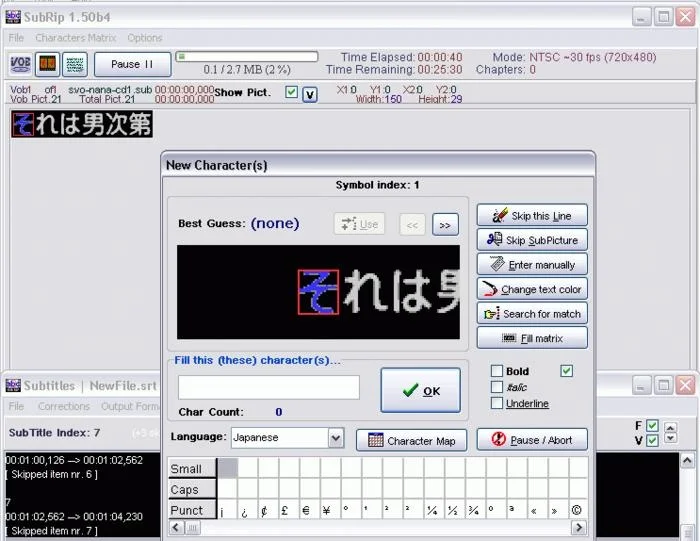This screenshot has height=541, width=700.
Task: Open Output Format menu in Subtitles window
Action: [x=130, y=406]
